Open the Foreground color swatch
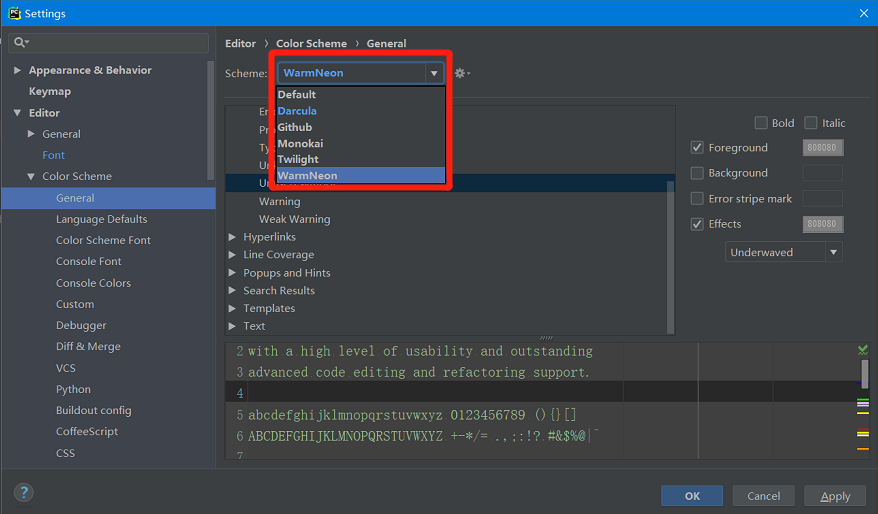This screenshot has height=514, width=878. click(822, 148)
